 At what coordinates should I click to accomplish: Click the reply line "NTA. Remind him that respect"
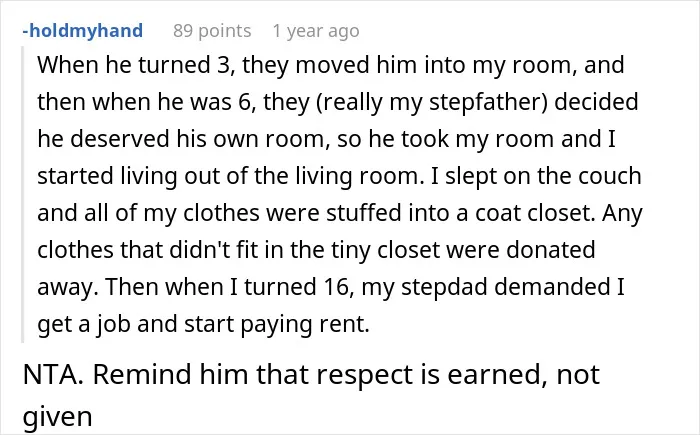[311, 374]
